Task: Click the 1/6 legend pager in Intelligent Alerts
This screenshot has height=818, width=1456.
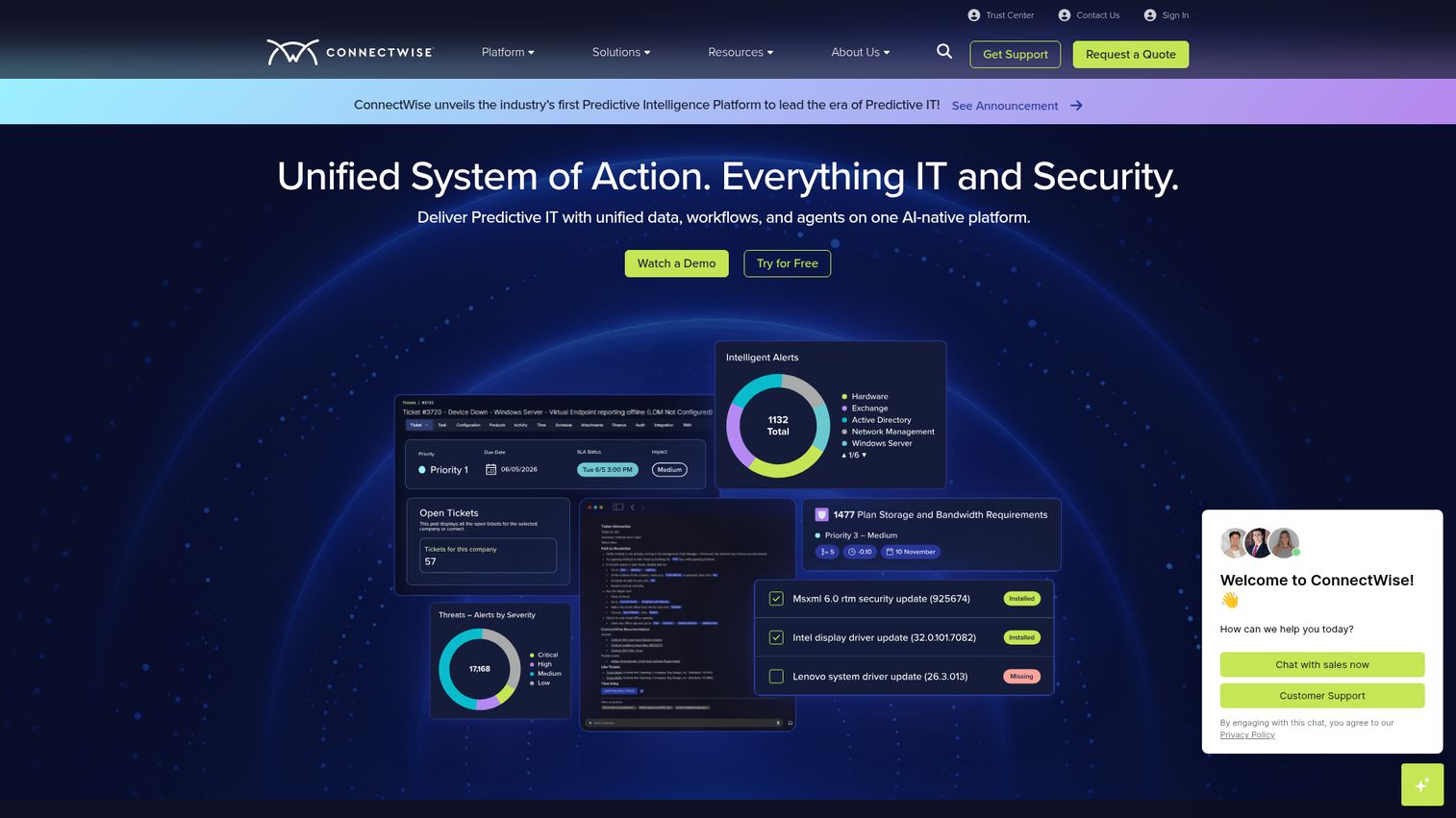Action: click(x=854, y=455)
